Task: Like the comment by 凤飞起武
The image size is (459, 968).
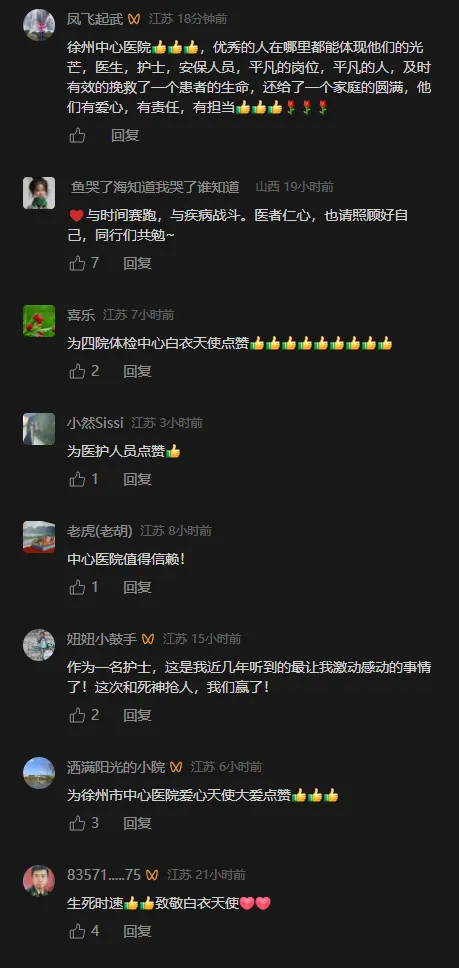Action: (77, 135)
